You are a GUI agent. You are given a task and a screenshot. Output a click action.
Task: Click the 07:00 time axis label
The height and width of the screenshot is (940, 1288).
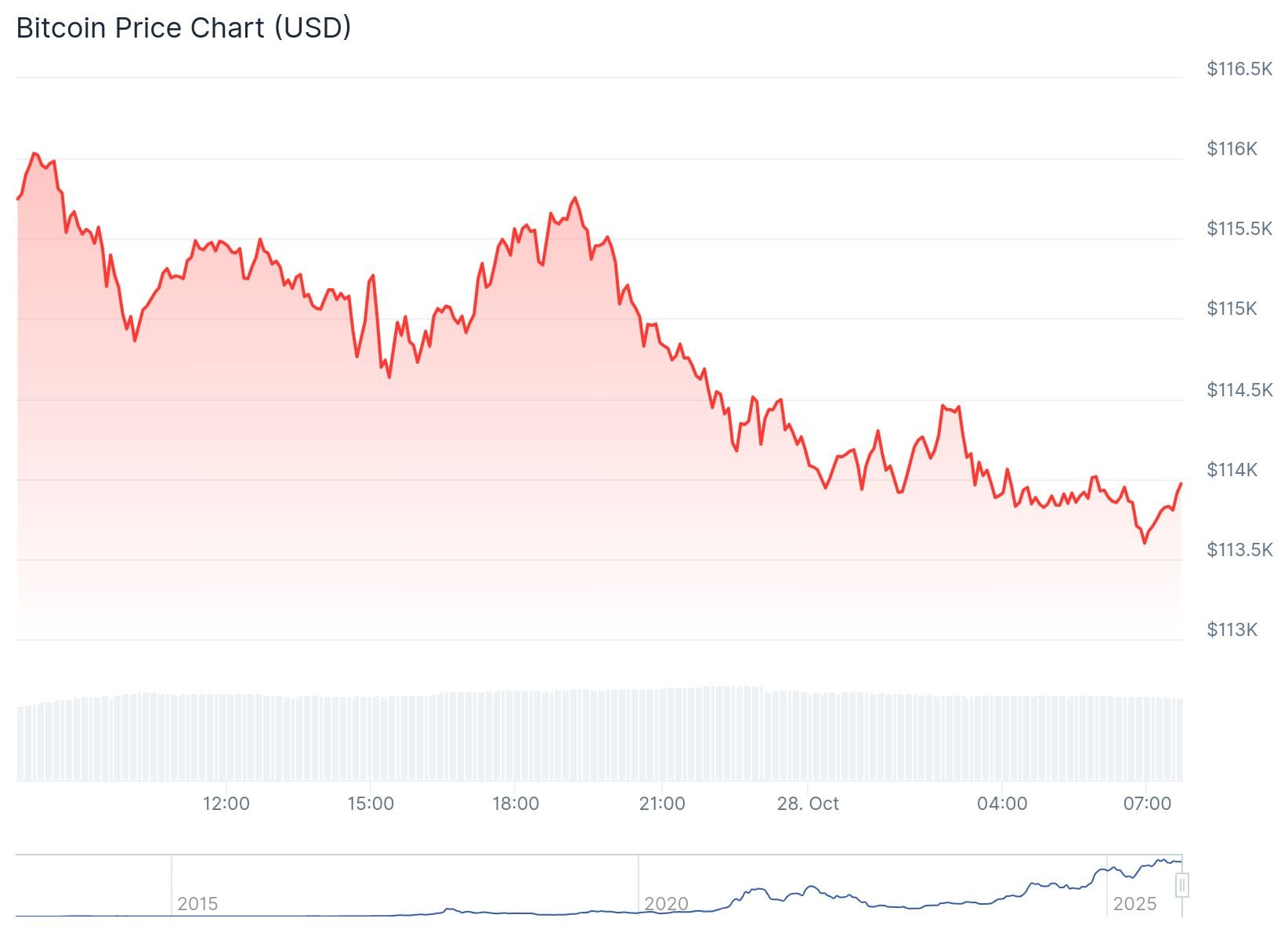pyautogui.click(x=1147, y=804)
